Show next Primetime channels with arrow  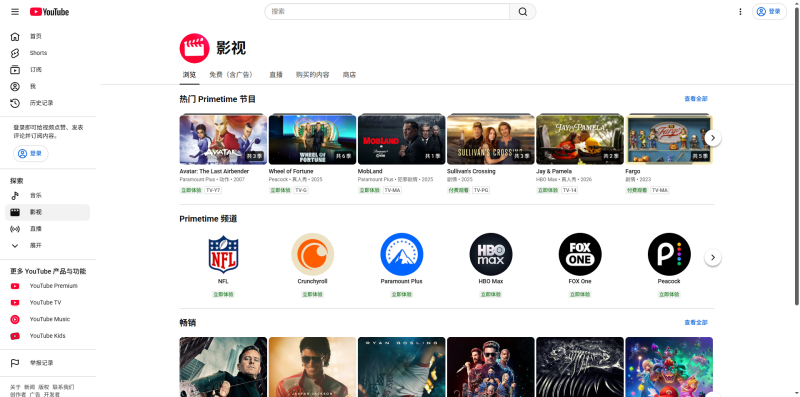[x=713, y=257]
